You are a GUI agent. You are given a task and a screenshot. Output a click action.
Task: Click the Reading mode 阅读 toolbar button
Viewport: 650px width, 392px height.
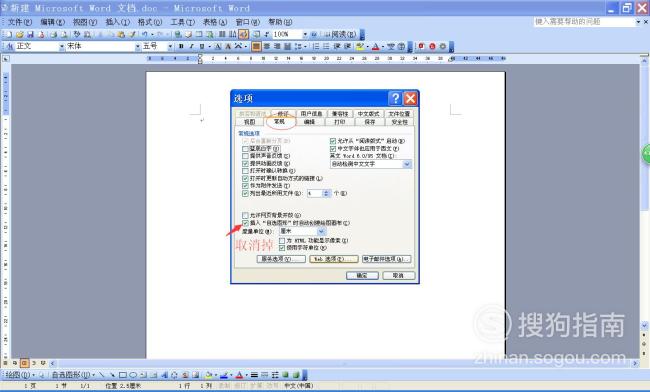pos(340,34)
